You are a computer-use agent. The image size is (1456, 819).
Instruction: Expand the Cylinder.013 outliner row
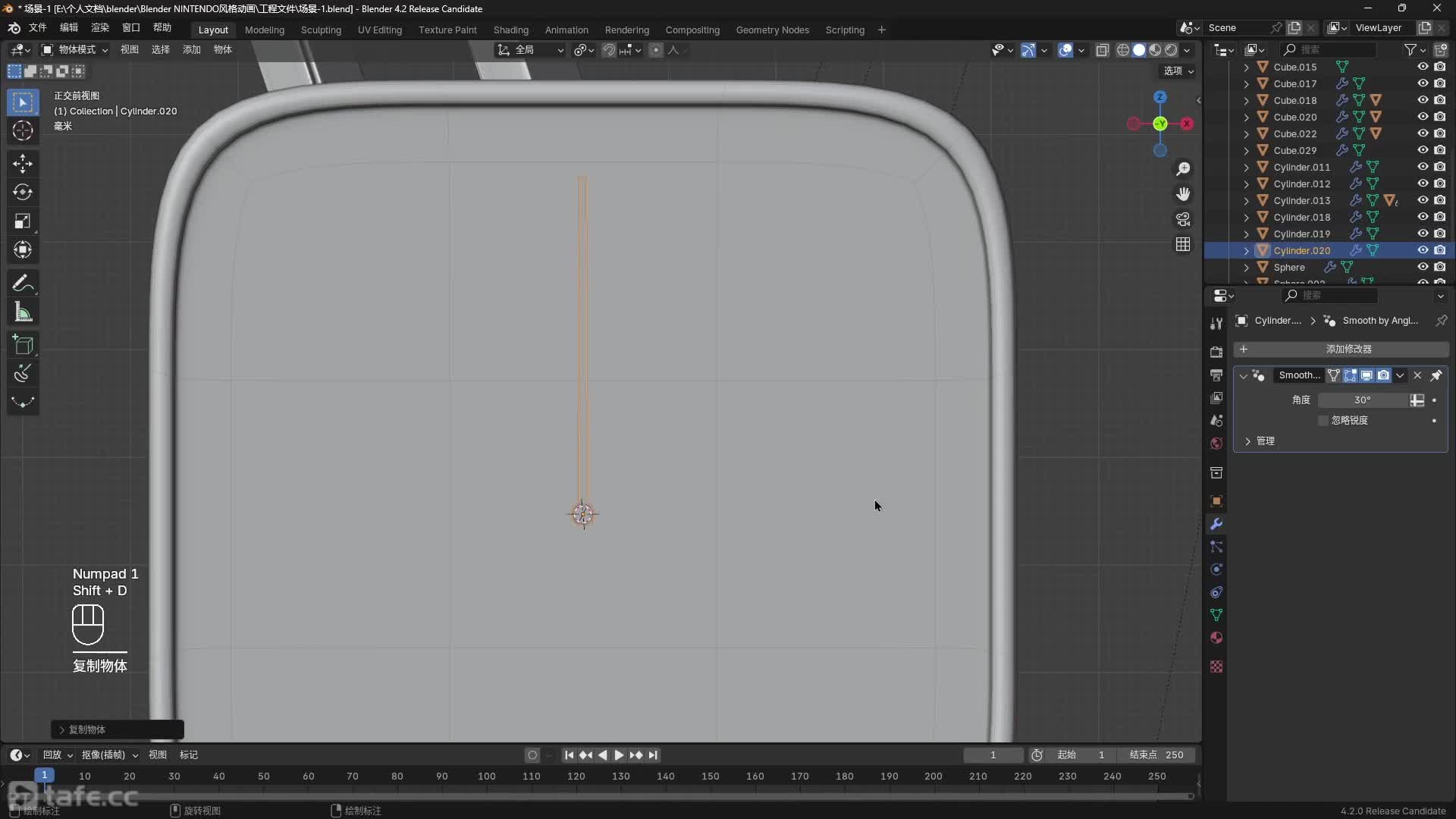[x=1246, y=200]
